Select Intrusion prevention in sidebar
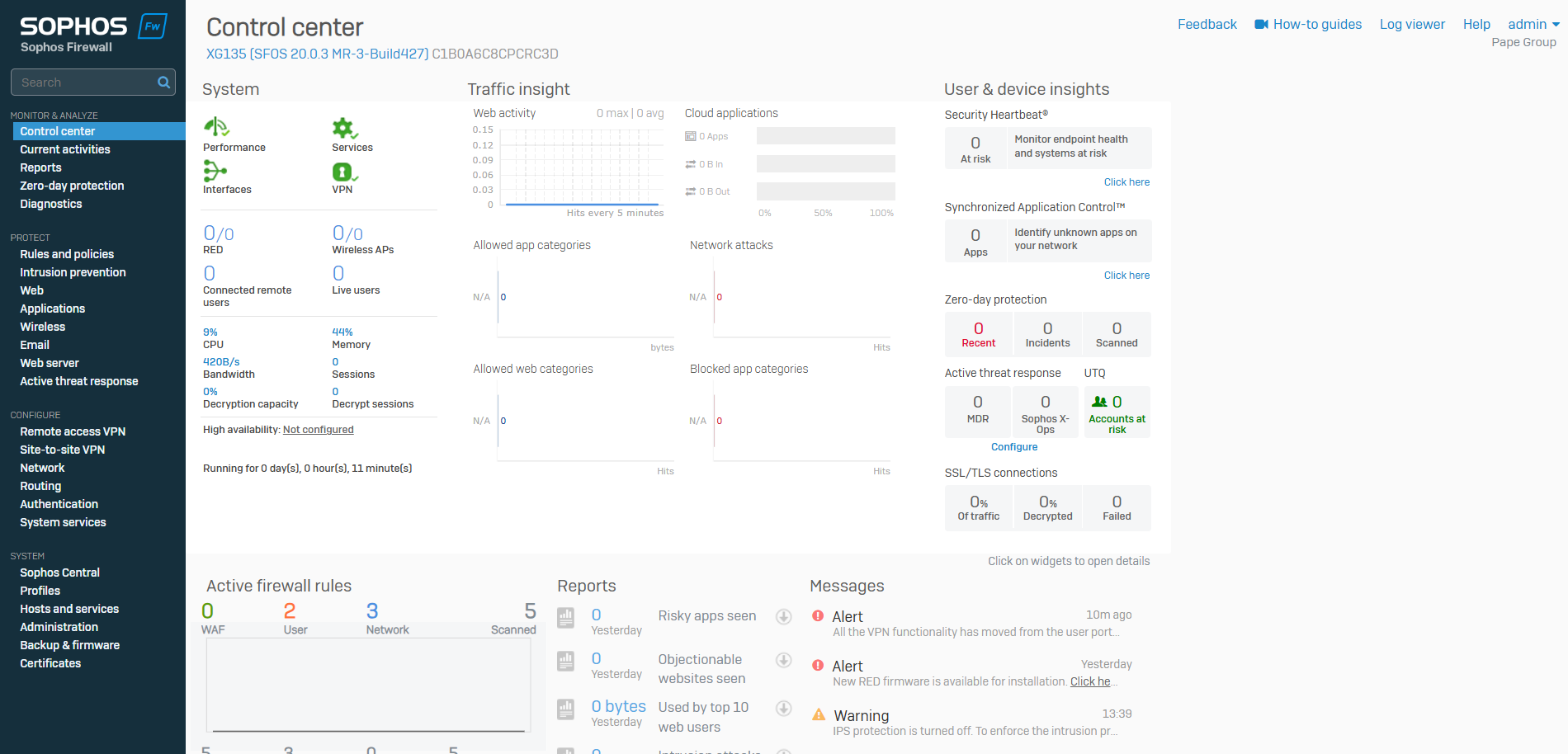This screenshot has height=754, width=1568. 73,272
